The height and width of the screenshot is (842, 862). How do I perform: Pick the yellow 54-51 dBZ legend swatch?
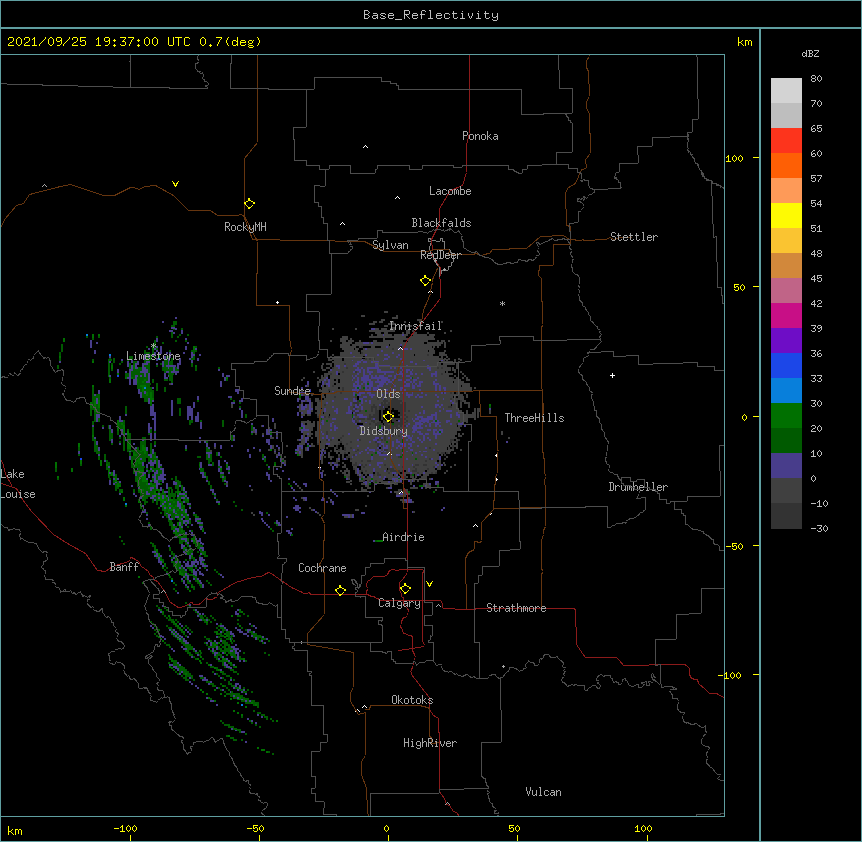click(786, 215)
